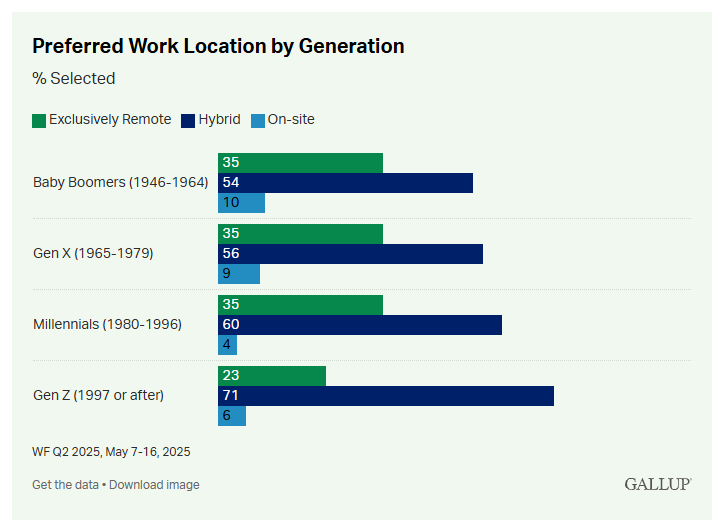Select the "Millennials (1980-1996)" category label
Viewport: 722px width, 530px height.
point(107,324)
